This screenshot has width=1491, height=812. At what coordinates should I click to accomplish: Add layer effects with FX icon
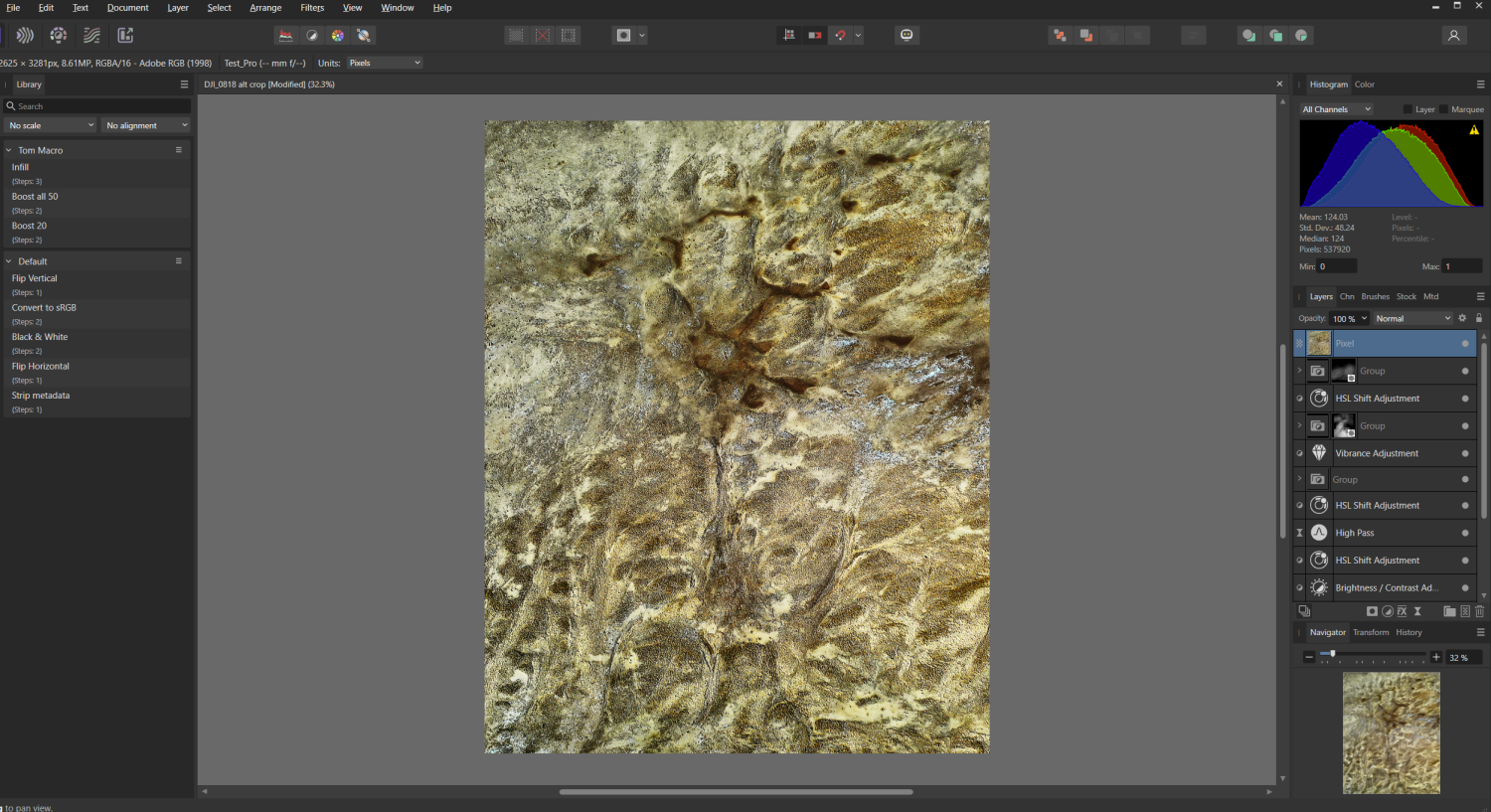click(1403, 611)
